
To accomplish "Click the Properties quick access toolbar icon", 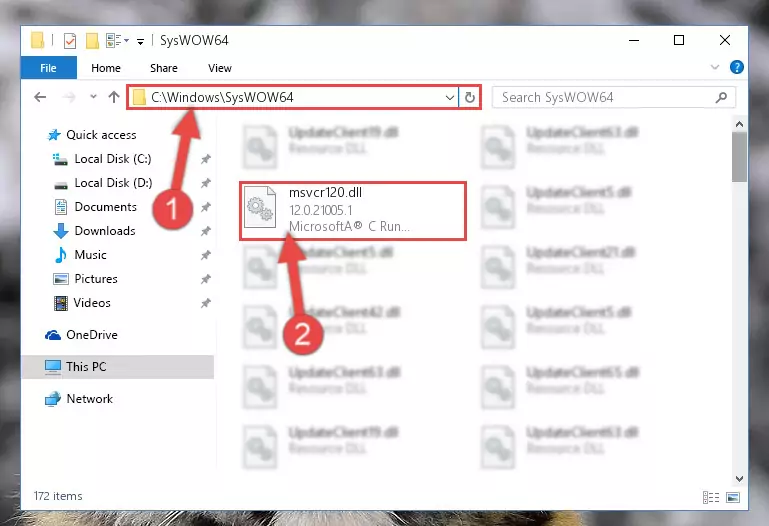I will coord(70,41).
